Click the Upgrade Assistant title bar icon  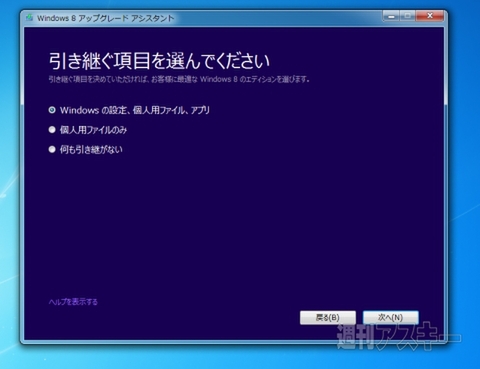pos(30,18)
